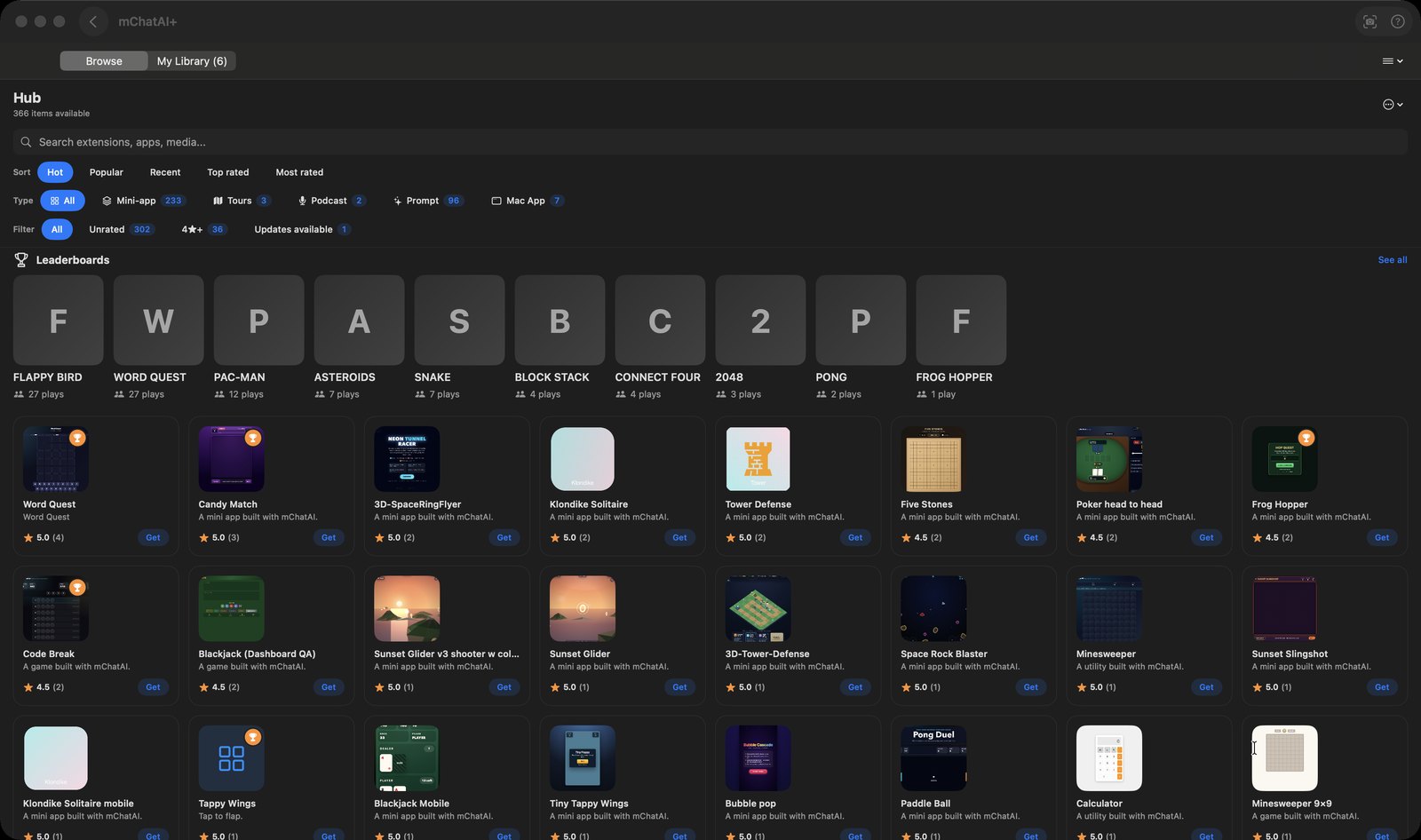Get the Space Rock Blaster app
Image resolution: width=1421 pixels, height=840 pixels.
point(1030,687)
